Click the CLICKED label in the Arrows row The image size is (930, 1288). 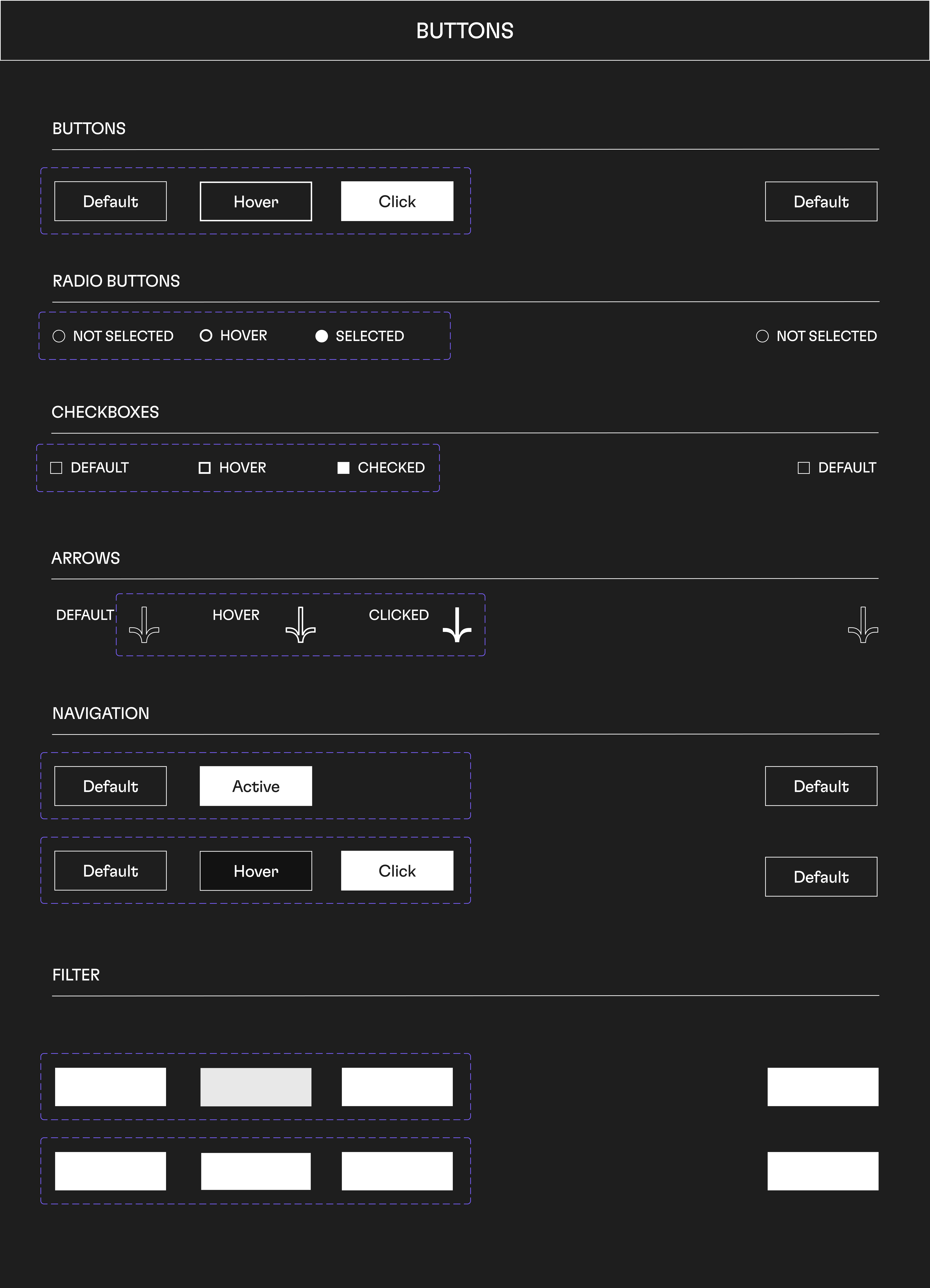[x=399, y=615]
